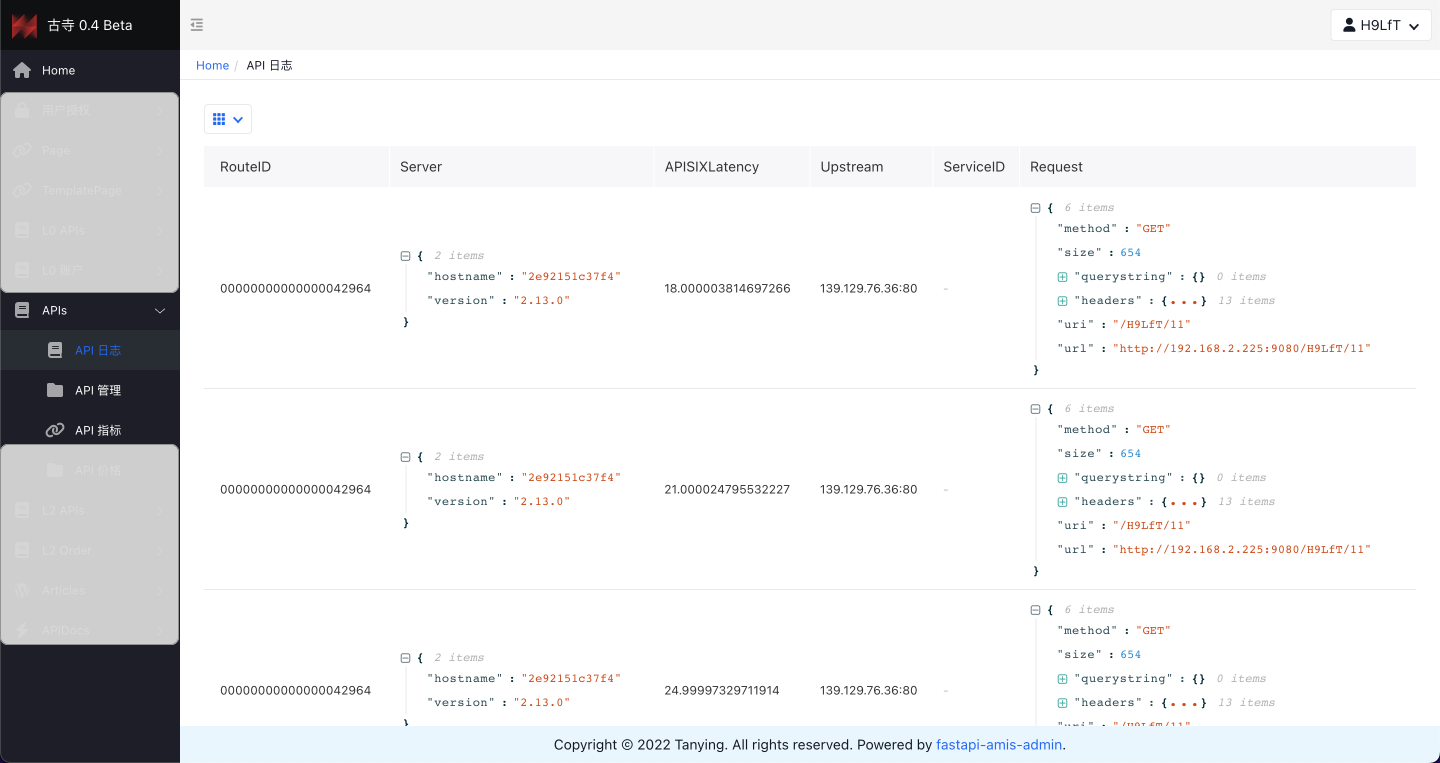This screenshot has width=1440, height=763.
Task: Collapse Server JSON in the 24.99997329711914 row
Action: pyautogui.click(x=405, y=658)
